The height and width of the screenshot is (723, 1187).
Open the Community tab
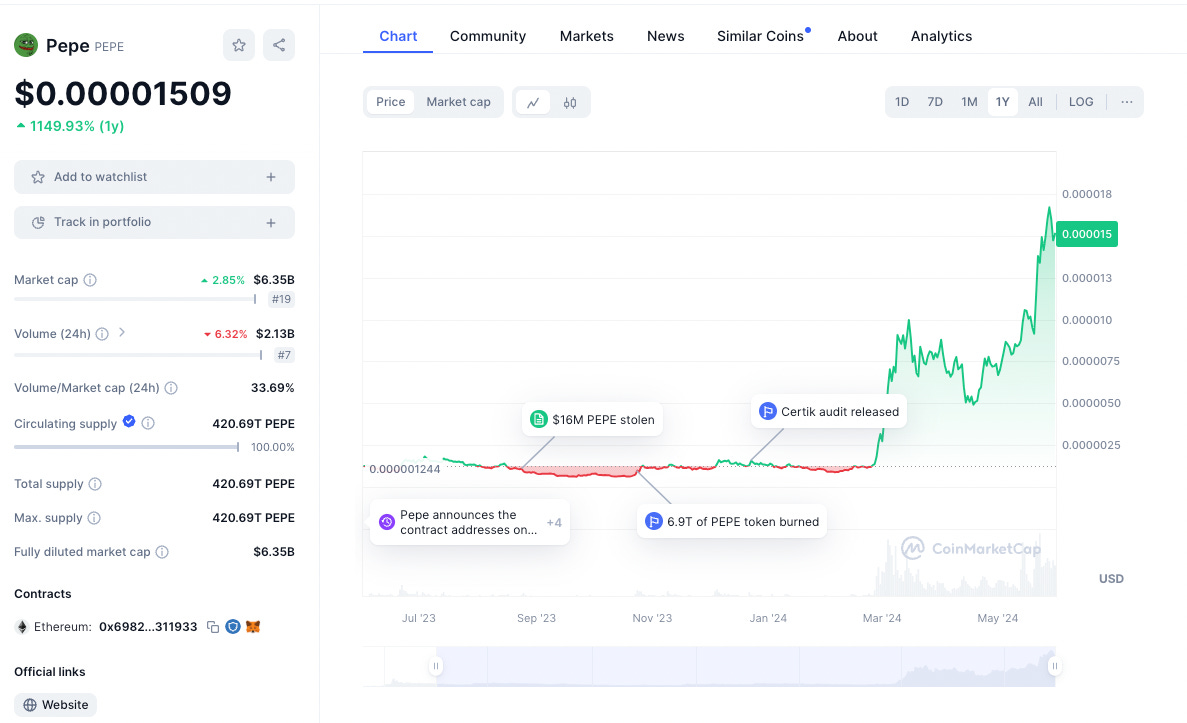point(488,36)
